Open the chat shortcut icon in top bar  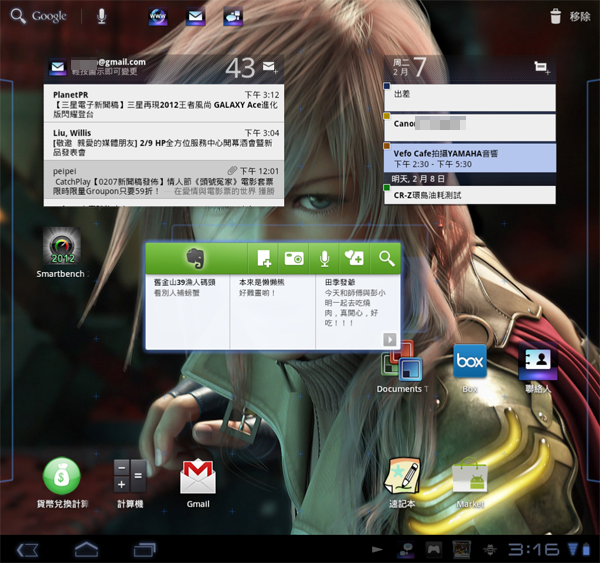pos(233,16)
